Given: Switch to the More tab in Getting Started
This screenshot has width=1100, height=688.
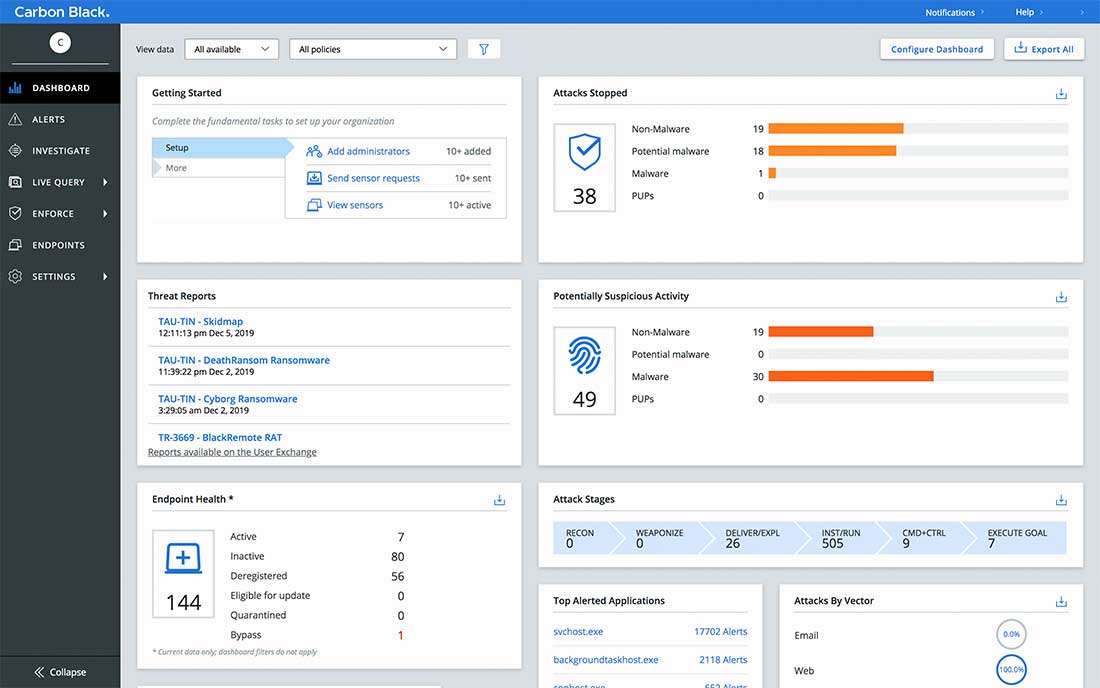Looking at the screenshot, I should 176,167.
